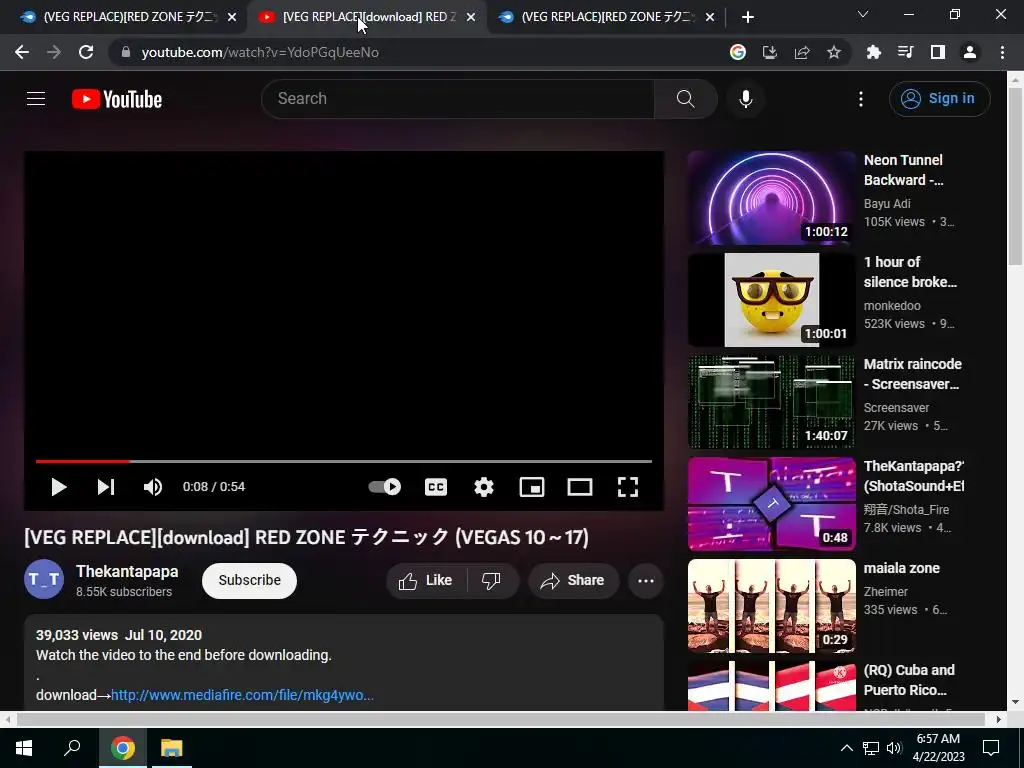
Task: Skip to the next video
Action: [106, 487]
